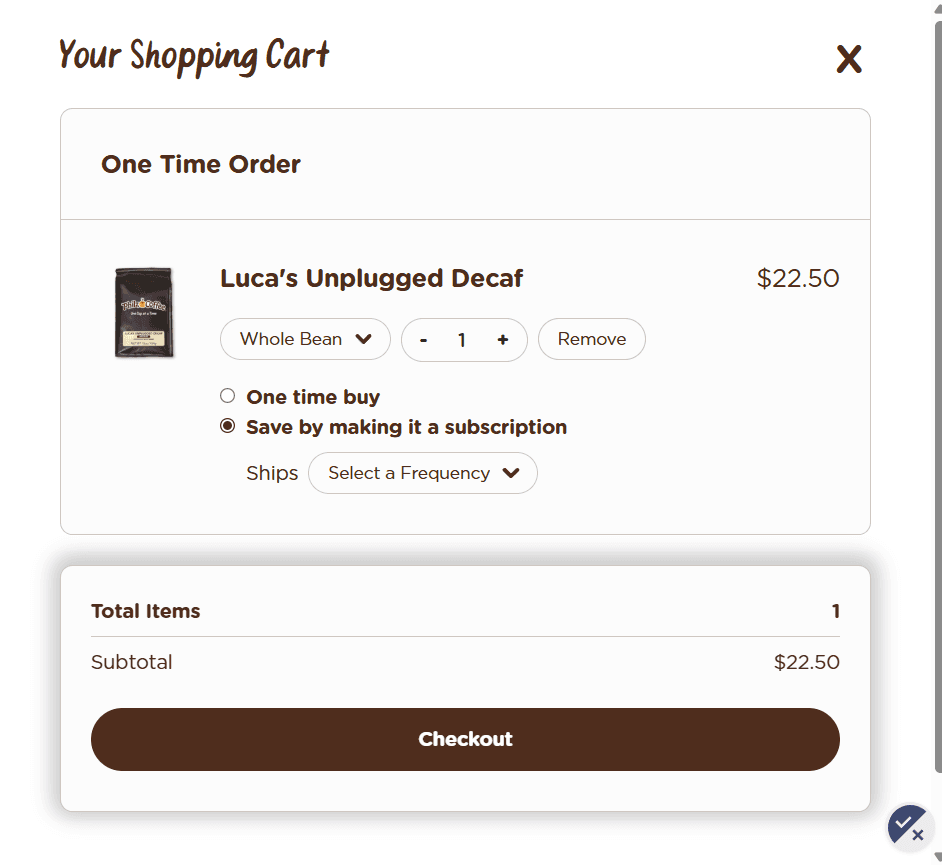Remove Luca's Unplugged Decaf from cart
The image size is (942, 865).
pyautogui.click(x=591, y=339)
